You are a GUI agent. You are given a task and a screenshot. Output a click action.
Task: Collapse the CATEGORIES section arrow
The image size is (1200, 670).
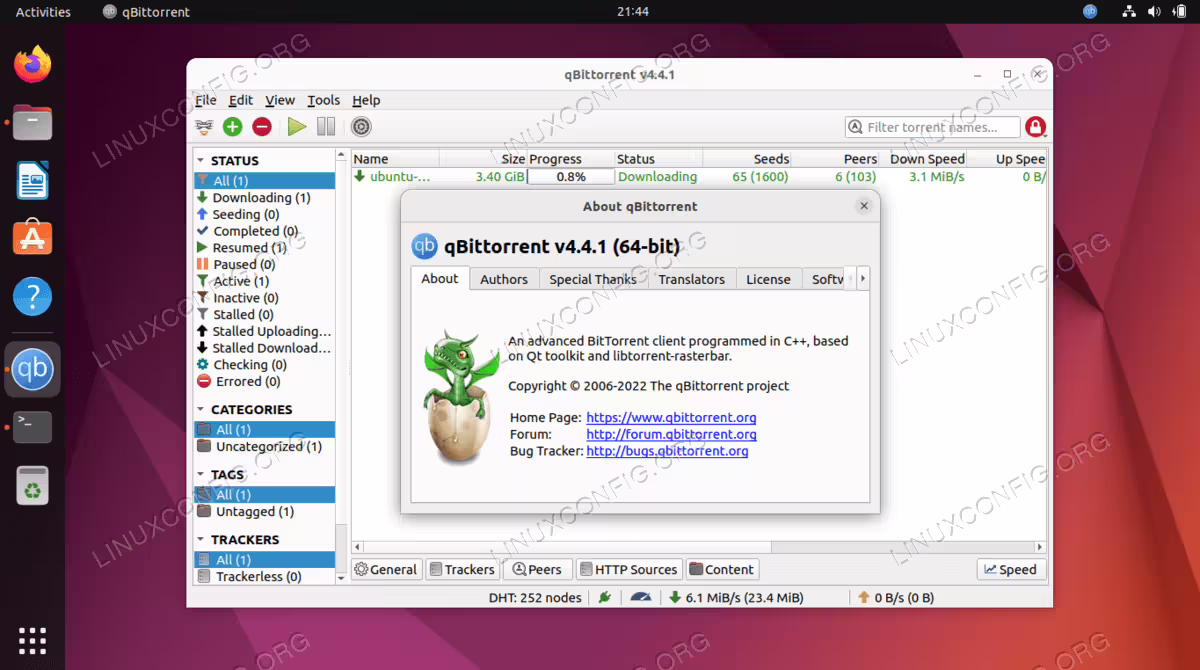click(x=201, y=409)
